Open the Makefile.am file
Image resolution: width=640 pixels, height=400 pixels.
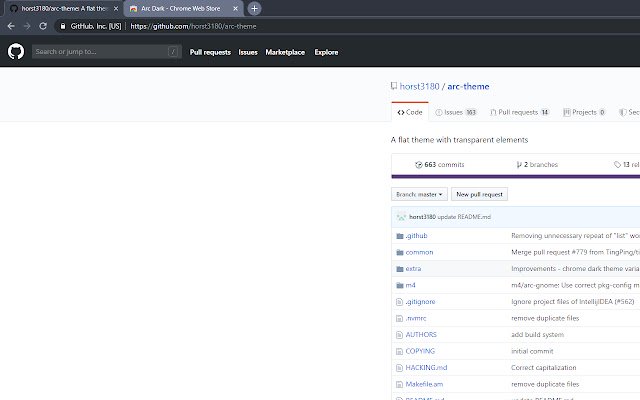click(424, 384)
